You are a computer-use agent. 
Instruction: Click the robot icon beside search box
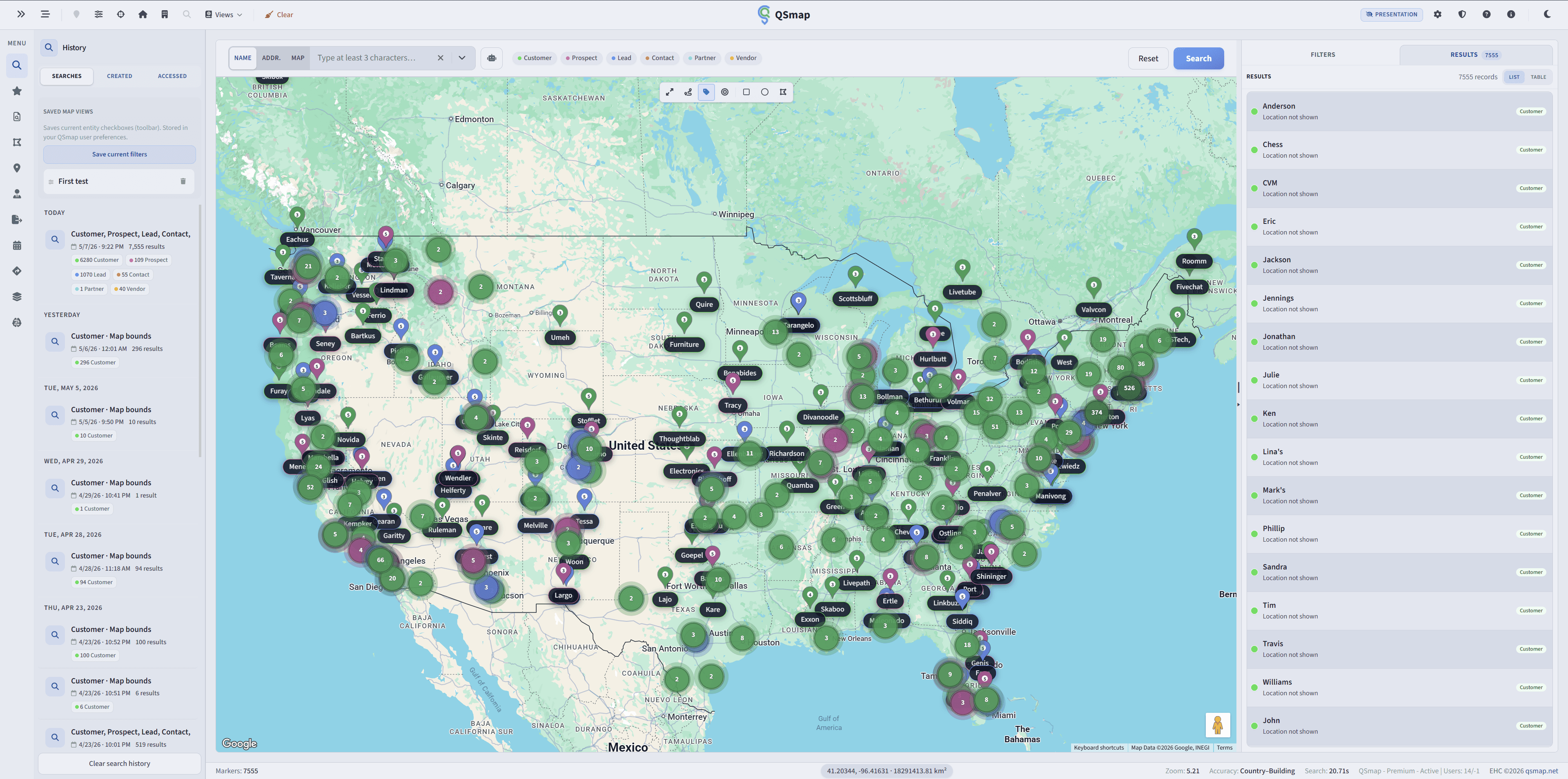(x=491, y=58)
